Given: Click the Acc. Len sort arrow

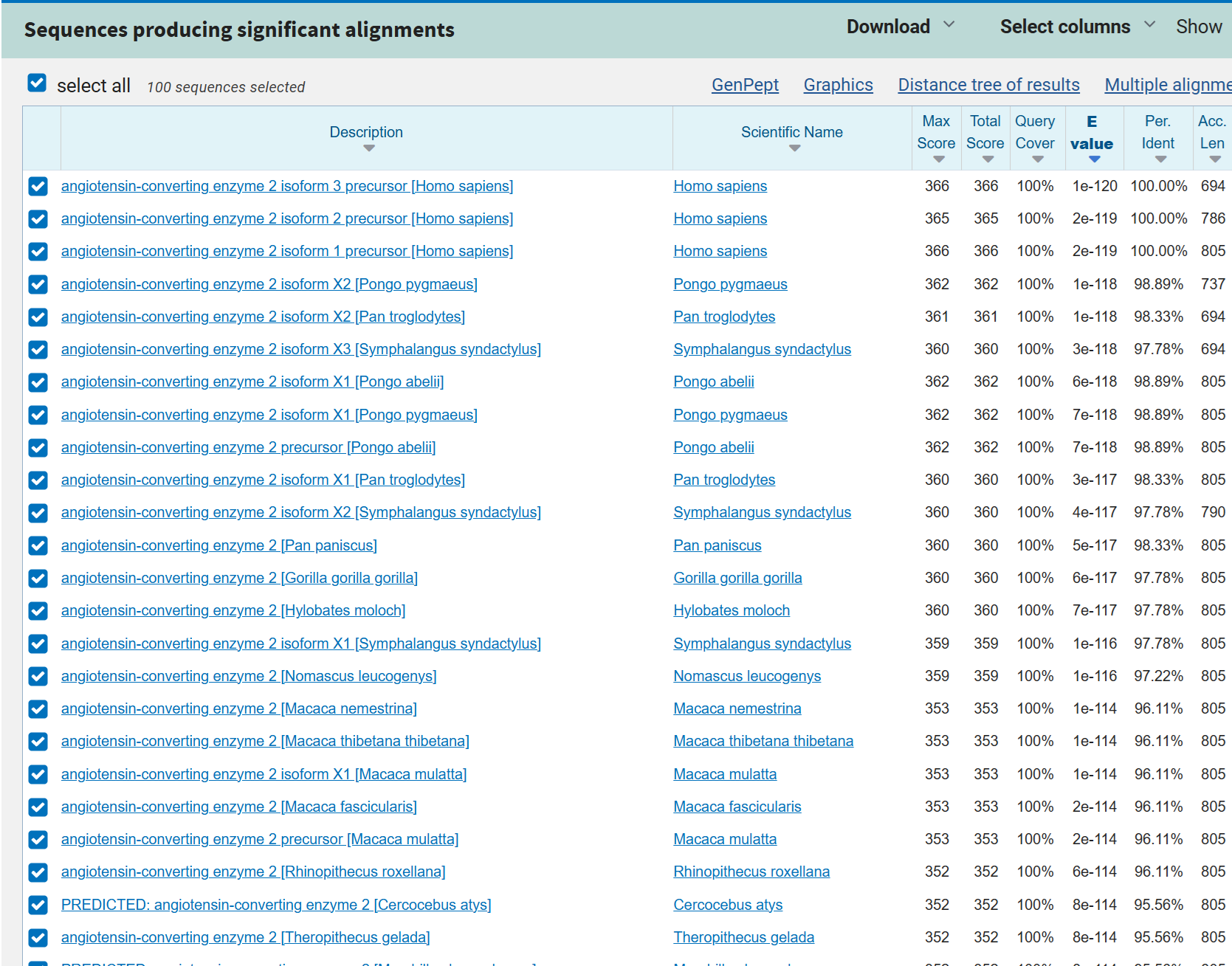Looking at the screenshot, I should point(1214,159).
